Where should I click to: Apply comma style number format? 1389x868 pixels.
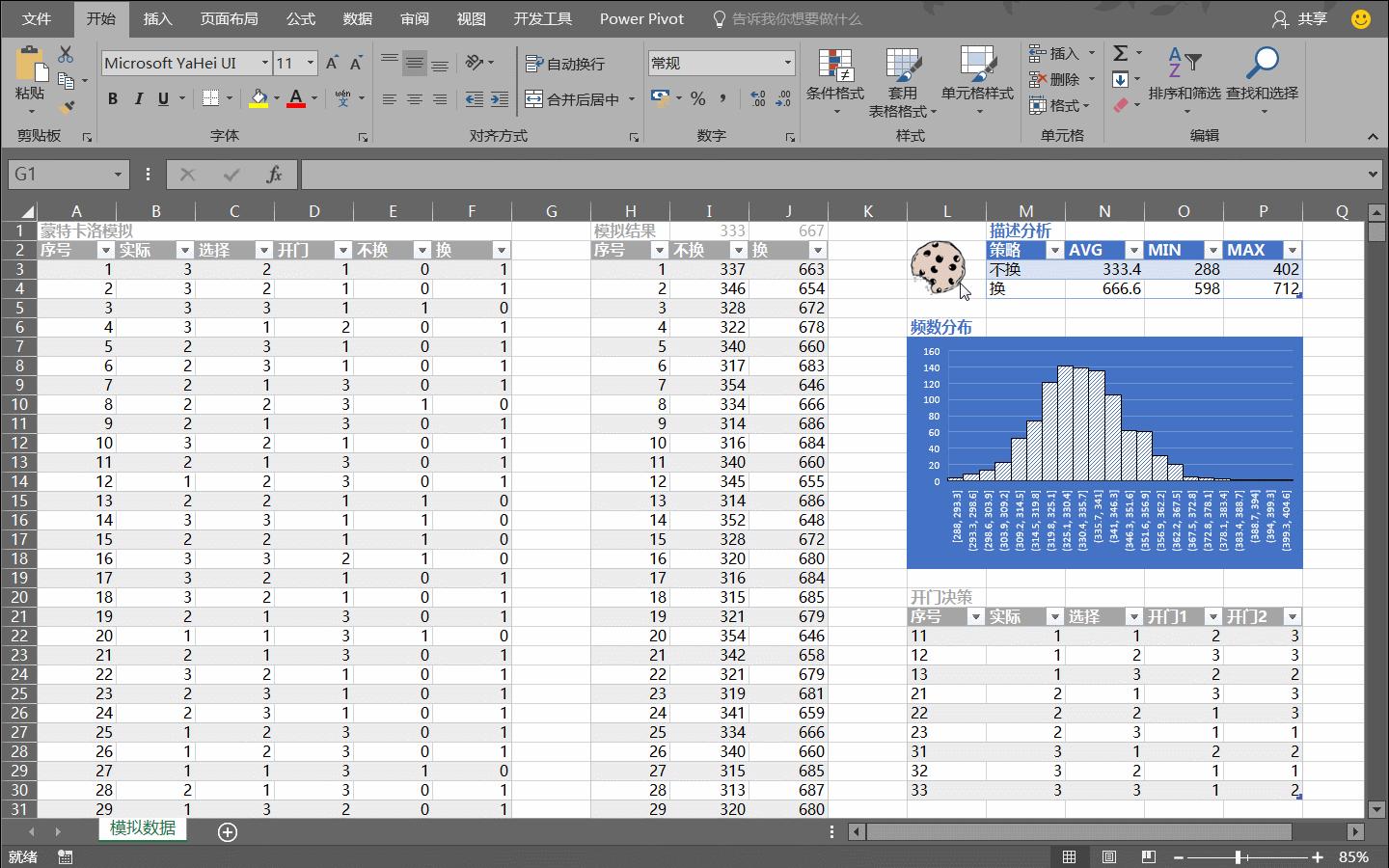pyautogui.click(x=722, y=98)
